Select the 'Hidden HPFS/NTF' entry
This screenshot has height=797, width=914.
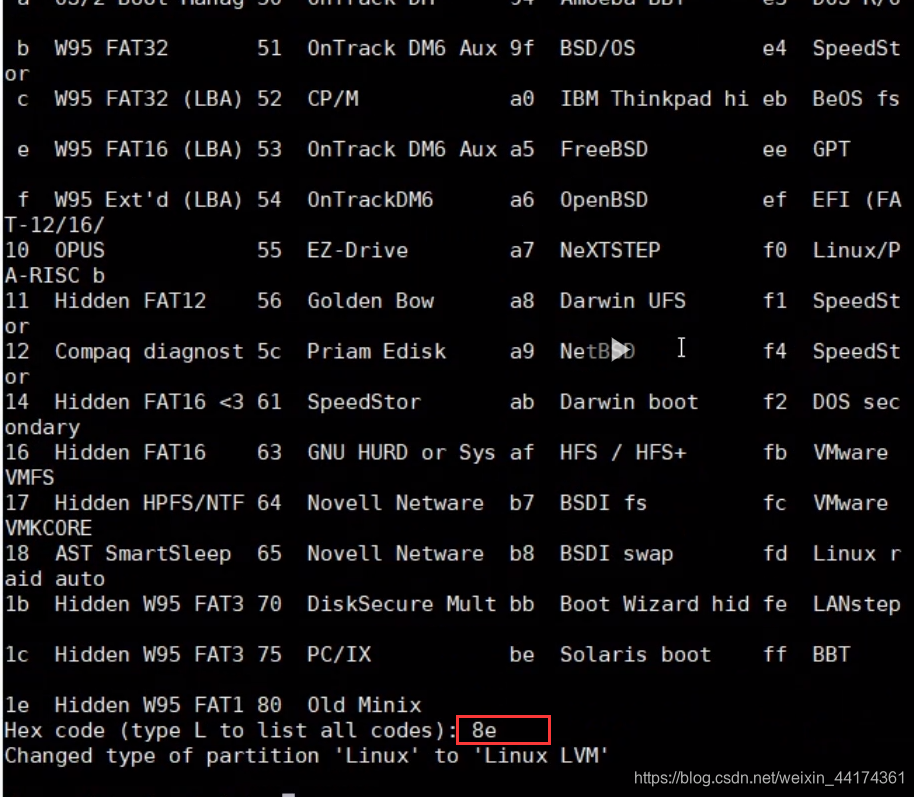(x=149, y=503)
